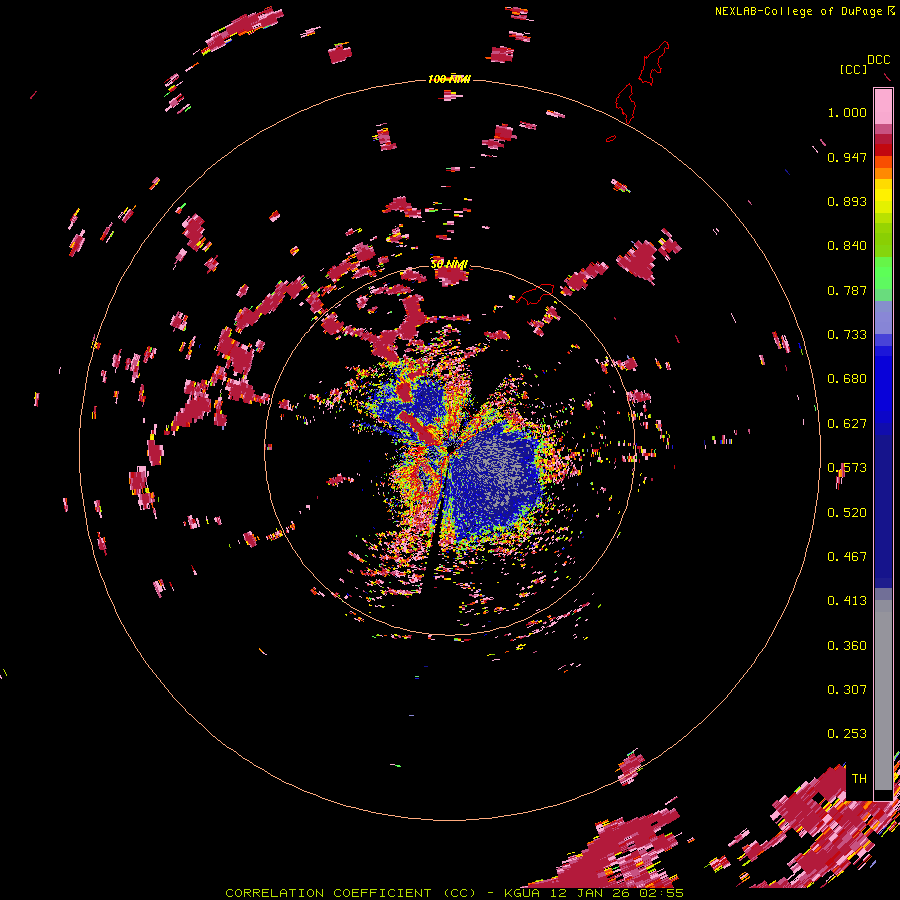This screenshot has width=900, height=900.
Task: Click the 0.733 color scale value
Action: (847, 335)
